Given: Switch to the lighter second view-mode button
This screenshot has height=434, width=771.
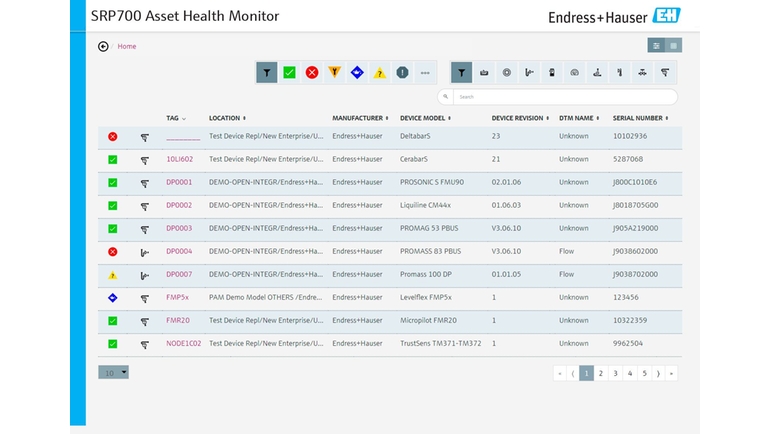Looking at the screenshot, I should point(673,46).
